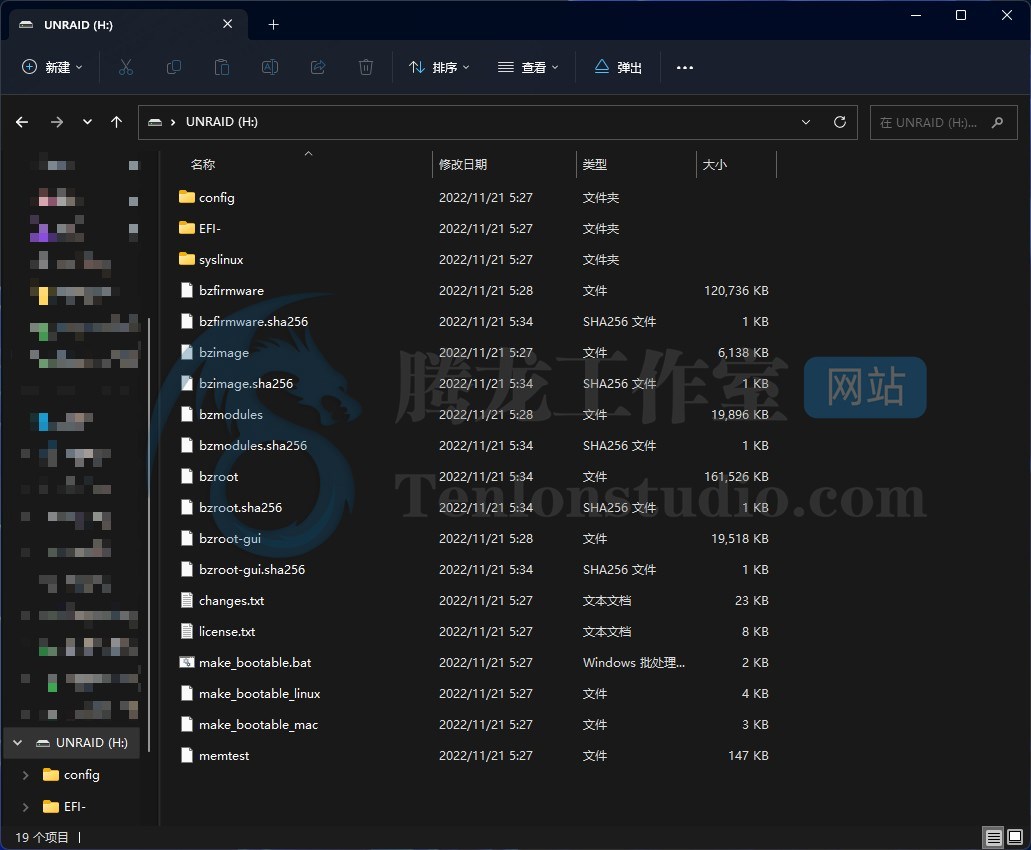
Task: Click the memtest file icon
Action: pos(187,755)
